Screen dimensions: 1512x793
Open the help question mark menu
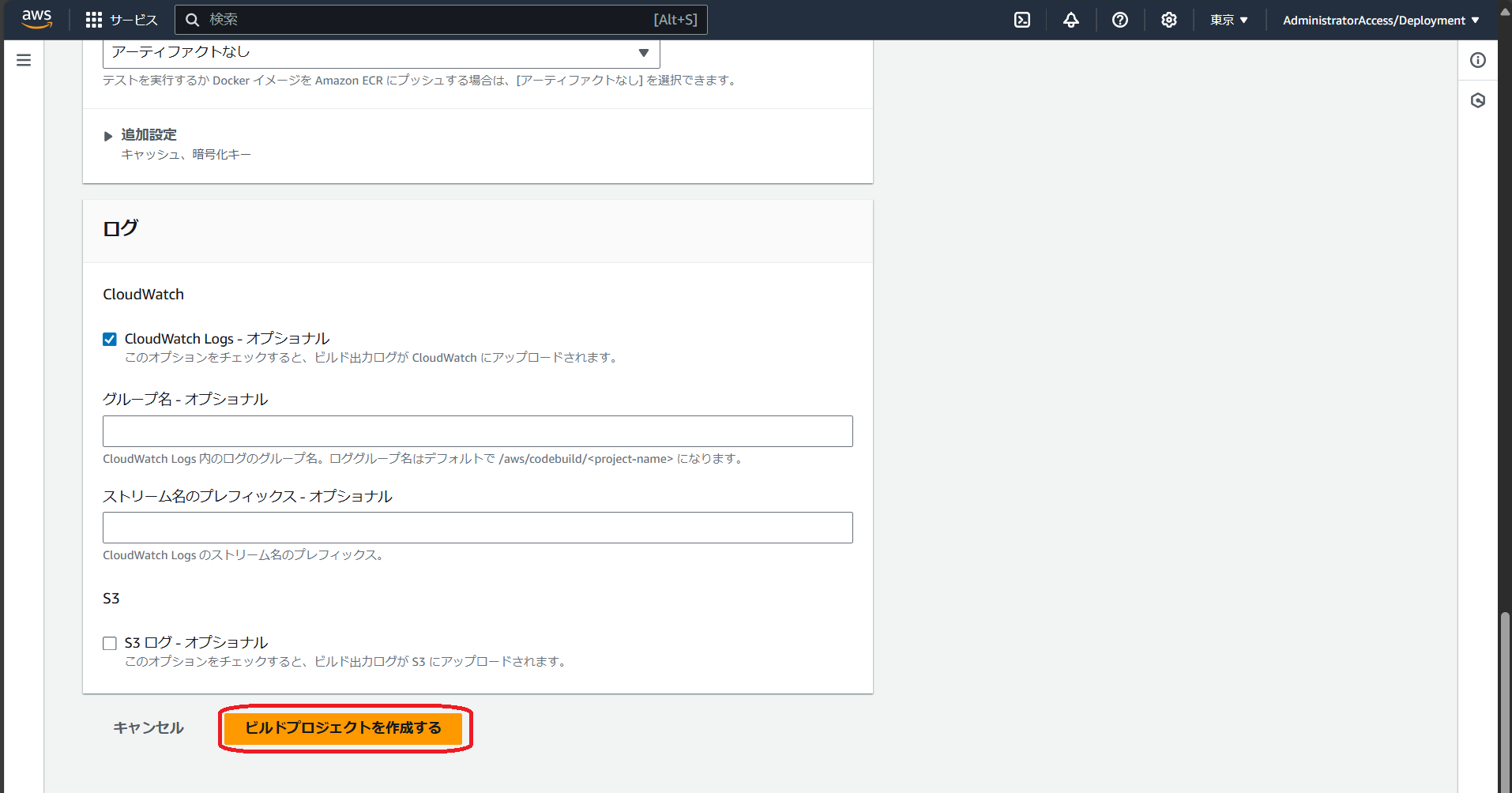click(x=1120, y=20)
